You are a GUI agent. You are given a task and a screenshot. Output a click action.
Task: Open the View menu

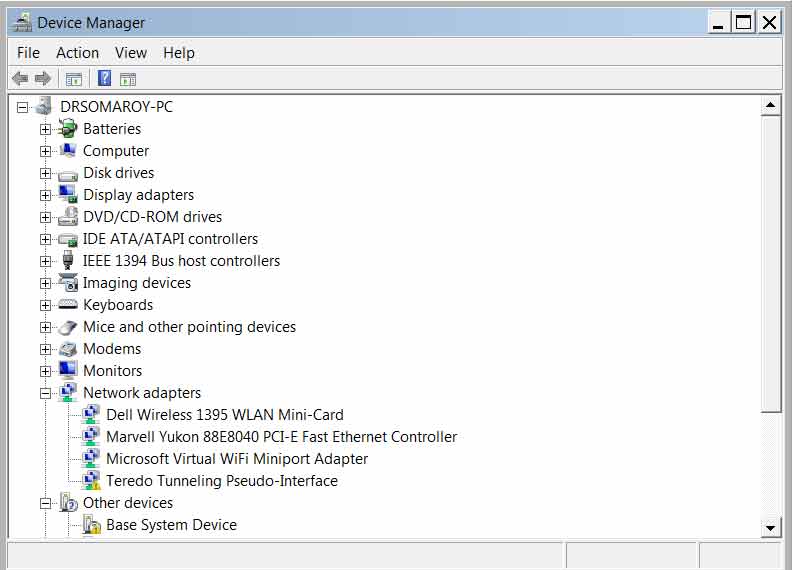(131, 53)
